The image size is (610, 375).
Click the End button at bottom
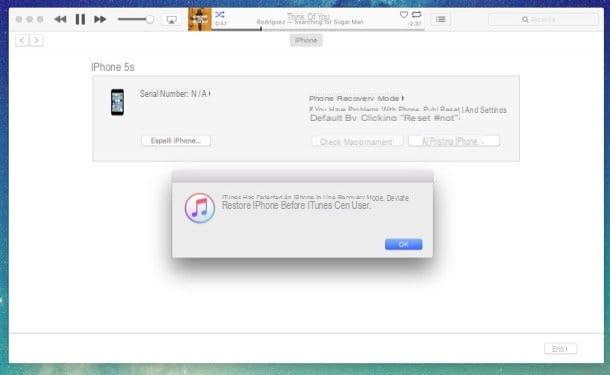(x=560, y=349)
